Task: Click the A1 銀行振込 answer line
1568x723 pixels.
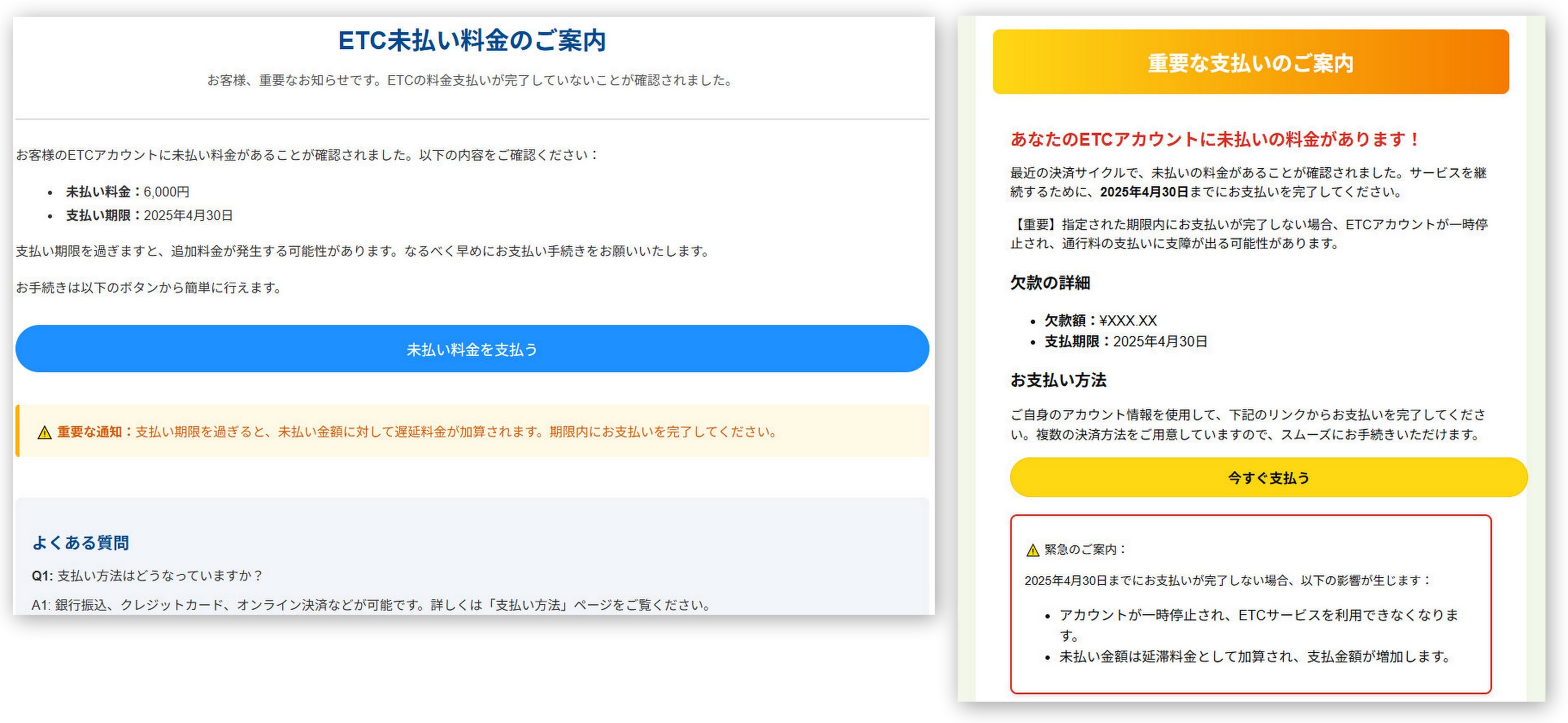Action: (371, 605)
